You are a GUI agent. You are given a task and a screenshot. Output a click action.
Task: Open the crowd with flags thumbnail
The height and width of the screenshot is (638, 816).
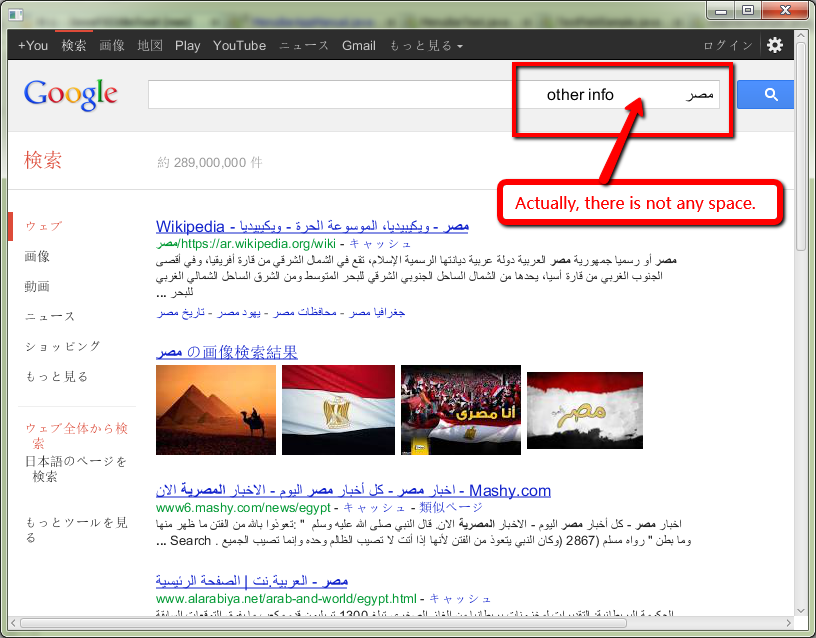point(460,410)
